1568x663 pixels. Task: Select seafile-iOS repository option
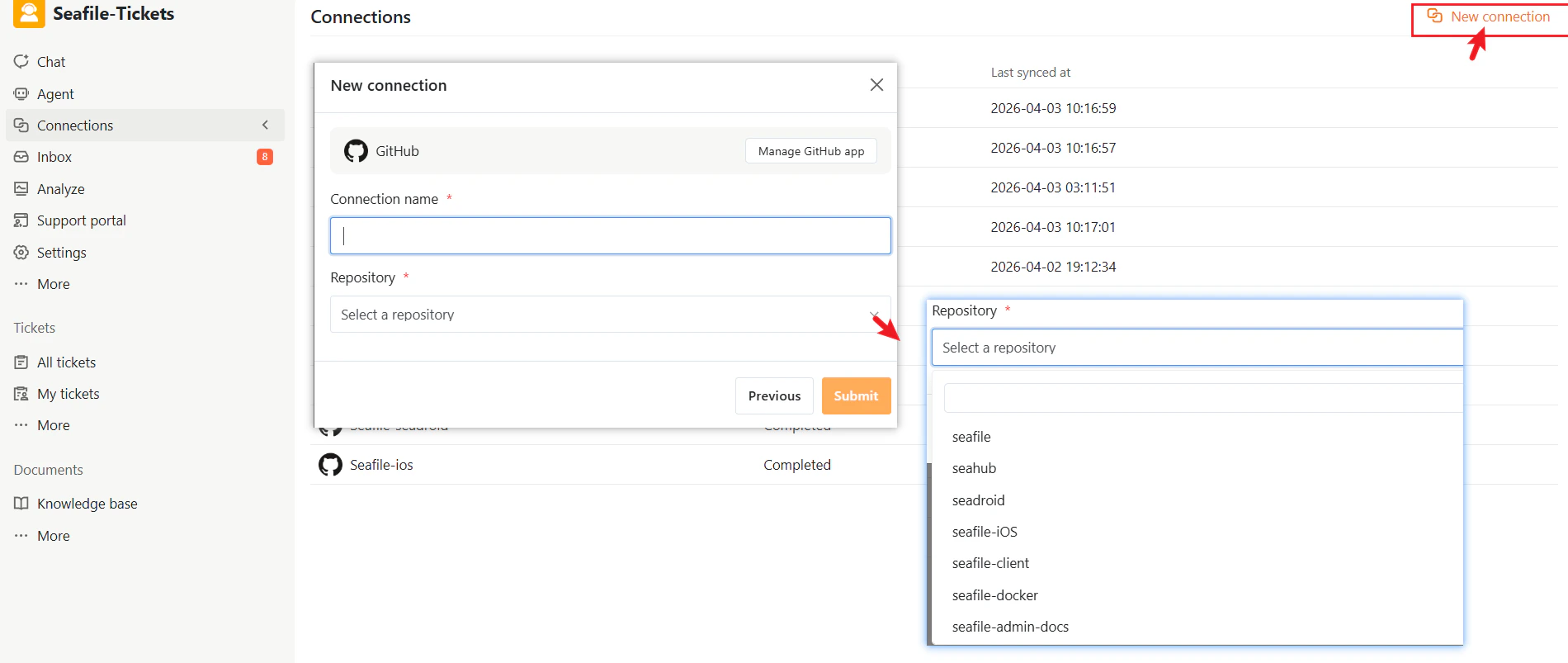[x=985, y=532]
